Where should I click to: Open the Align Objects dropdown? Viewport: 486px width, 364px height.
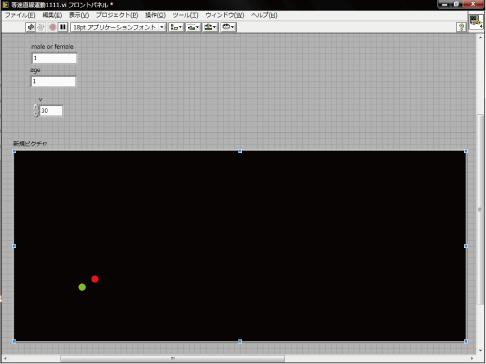coord(176,27)
